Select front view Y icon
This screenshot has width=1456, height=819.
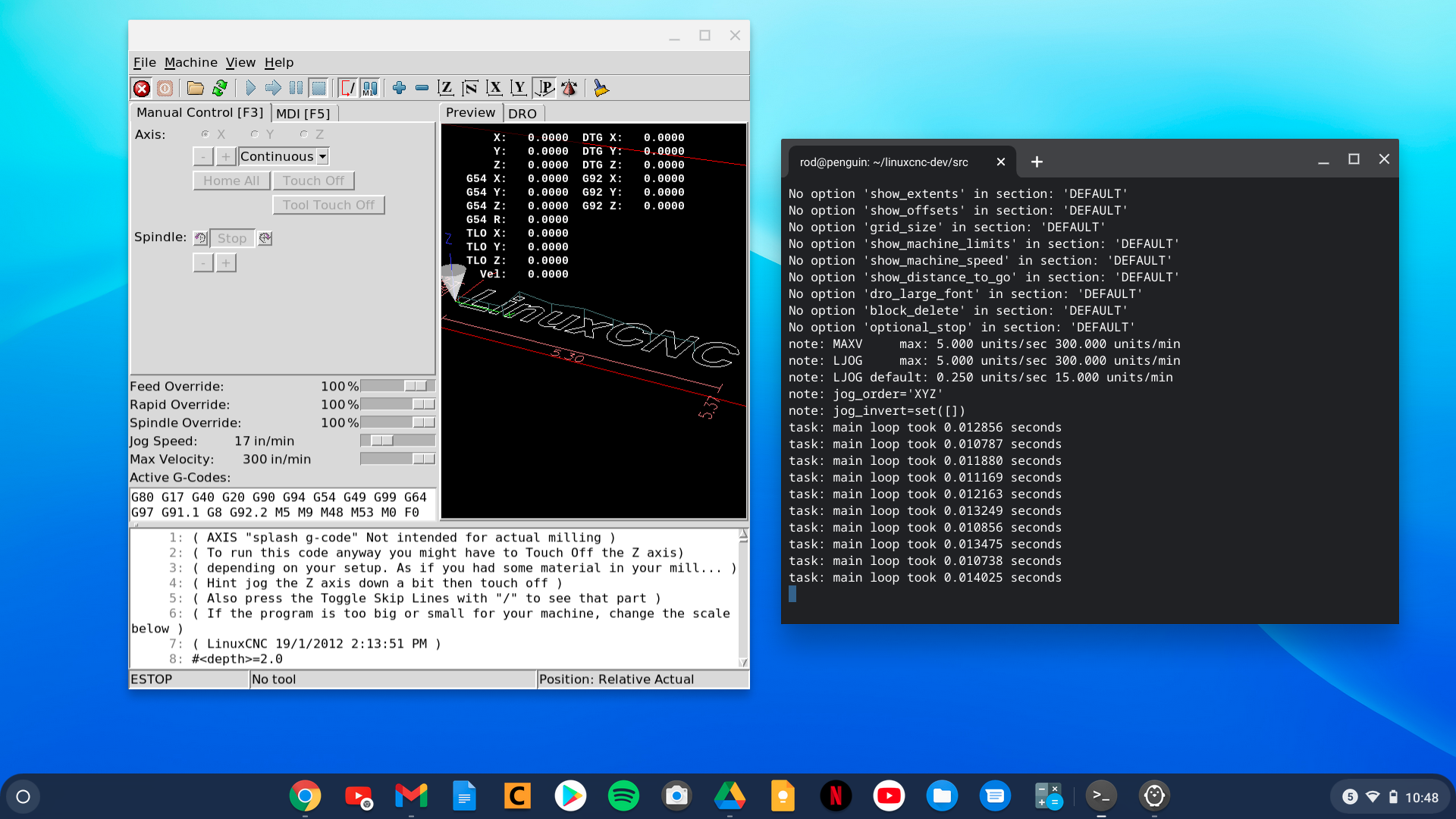(x=519, y=89)
